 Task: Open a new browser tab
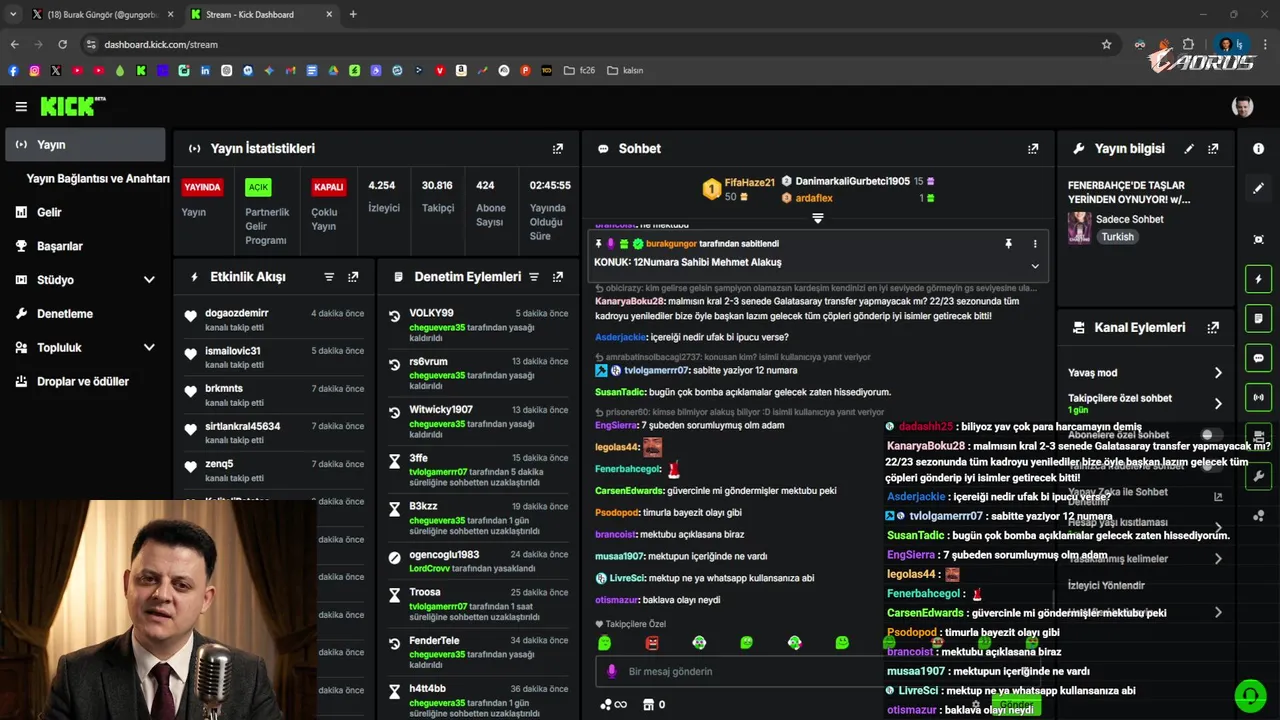tap(353, 15)
